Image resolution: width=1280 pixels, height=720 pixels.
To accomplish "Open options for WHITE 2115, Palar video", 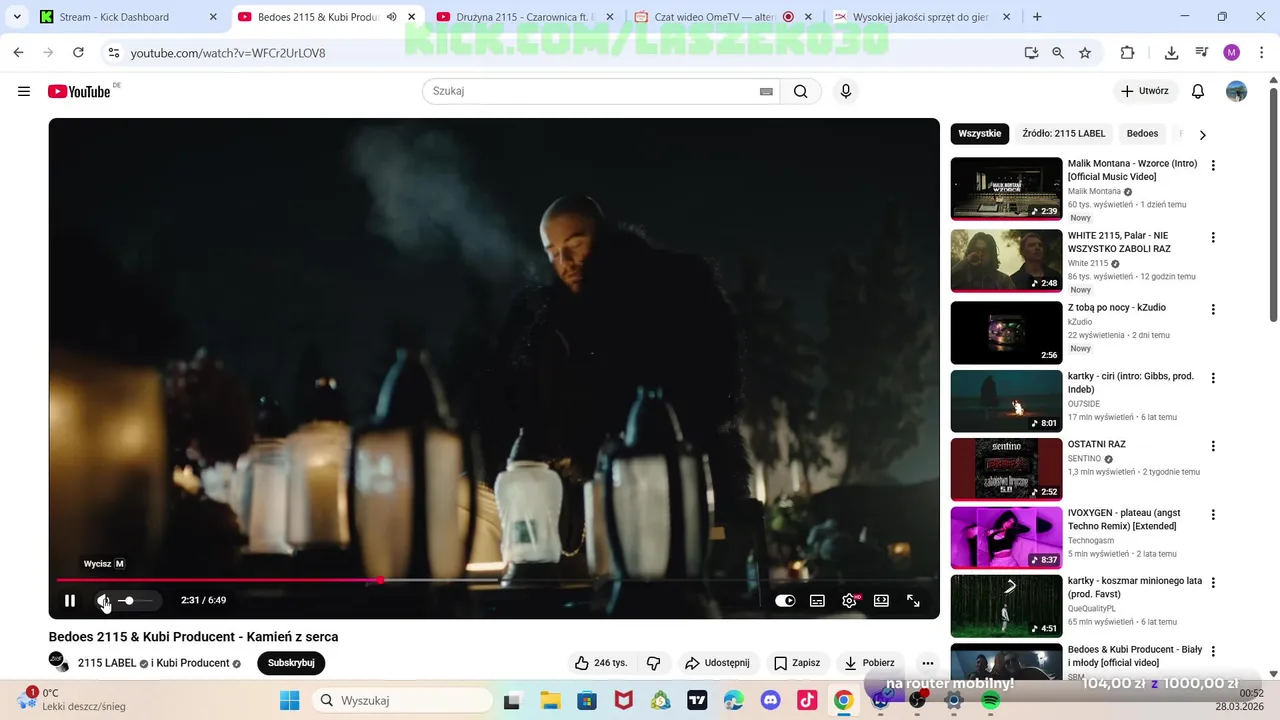I will [x=1213, y=238].
